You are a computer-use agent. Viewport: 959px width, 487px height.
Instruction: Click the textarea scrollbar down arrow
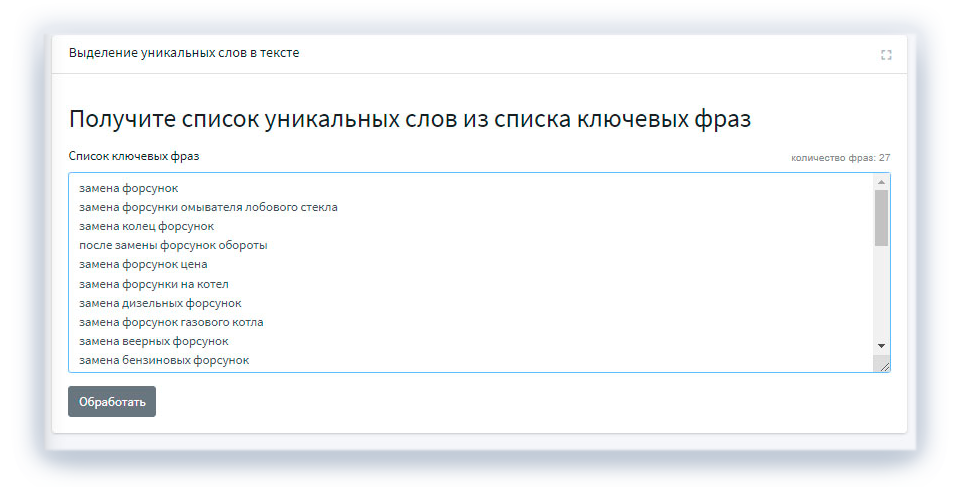click(881, 345)
